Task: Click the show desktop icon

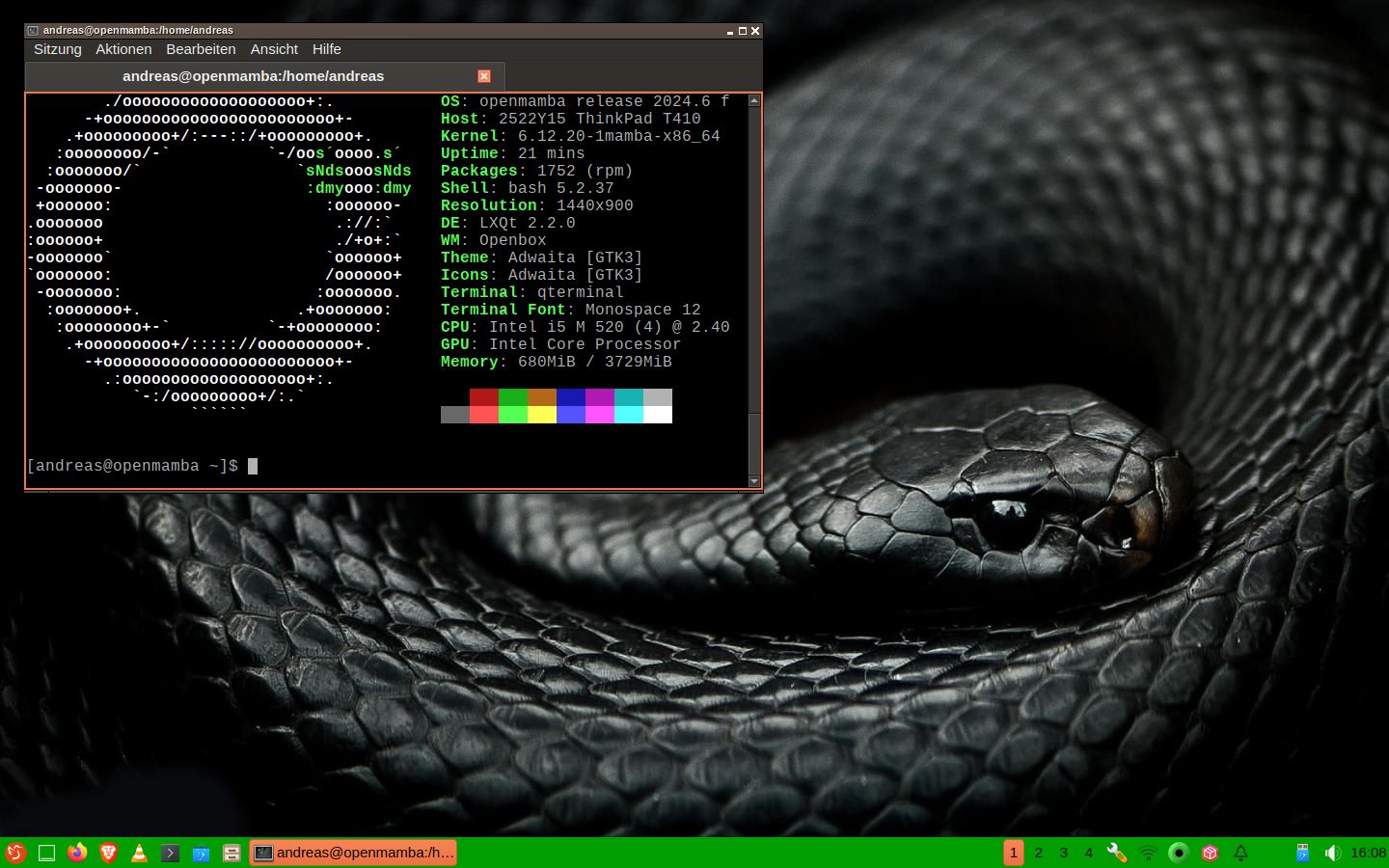Action: click(46, 853)
